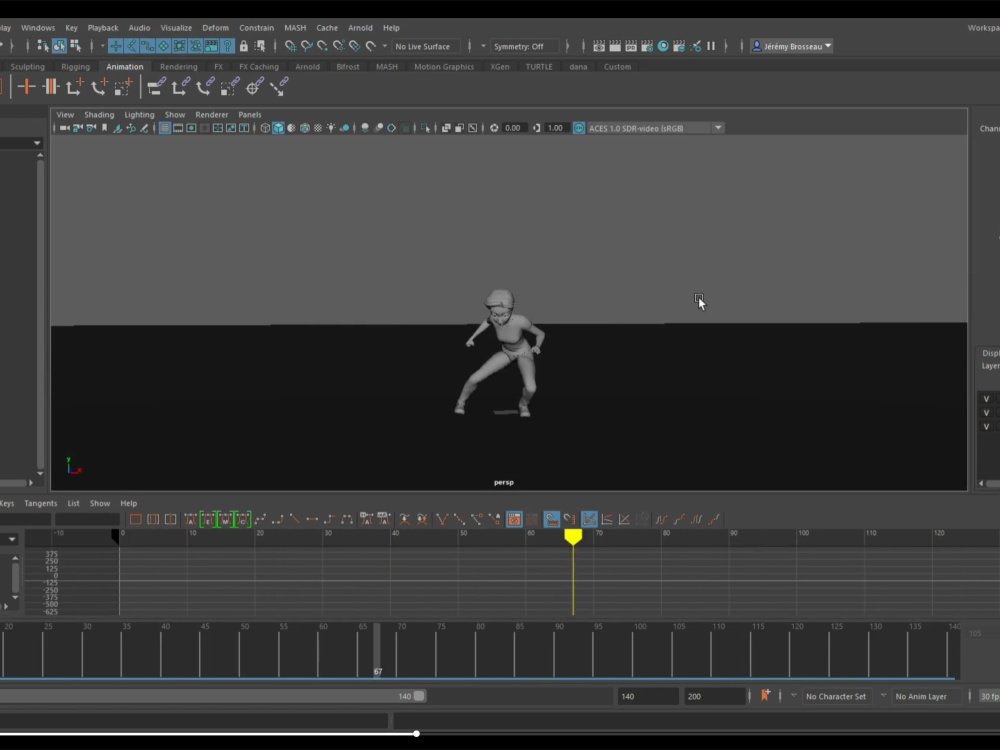Open the 30 fps frame rate dropdown

click(989, 696)
